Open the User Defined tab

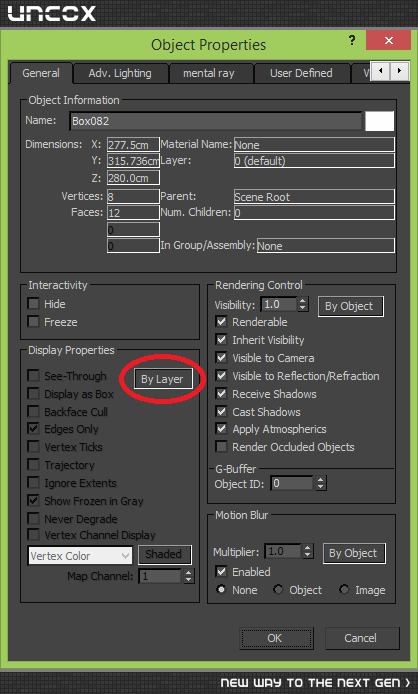point(301,73)
